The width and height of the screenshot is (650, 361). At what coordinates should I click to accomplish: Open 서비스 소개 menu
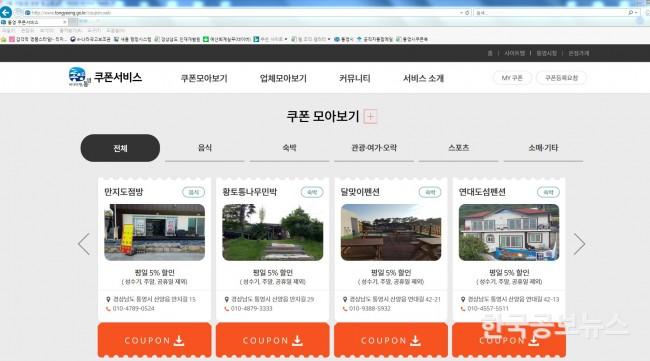(x=423, y=78)
